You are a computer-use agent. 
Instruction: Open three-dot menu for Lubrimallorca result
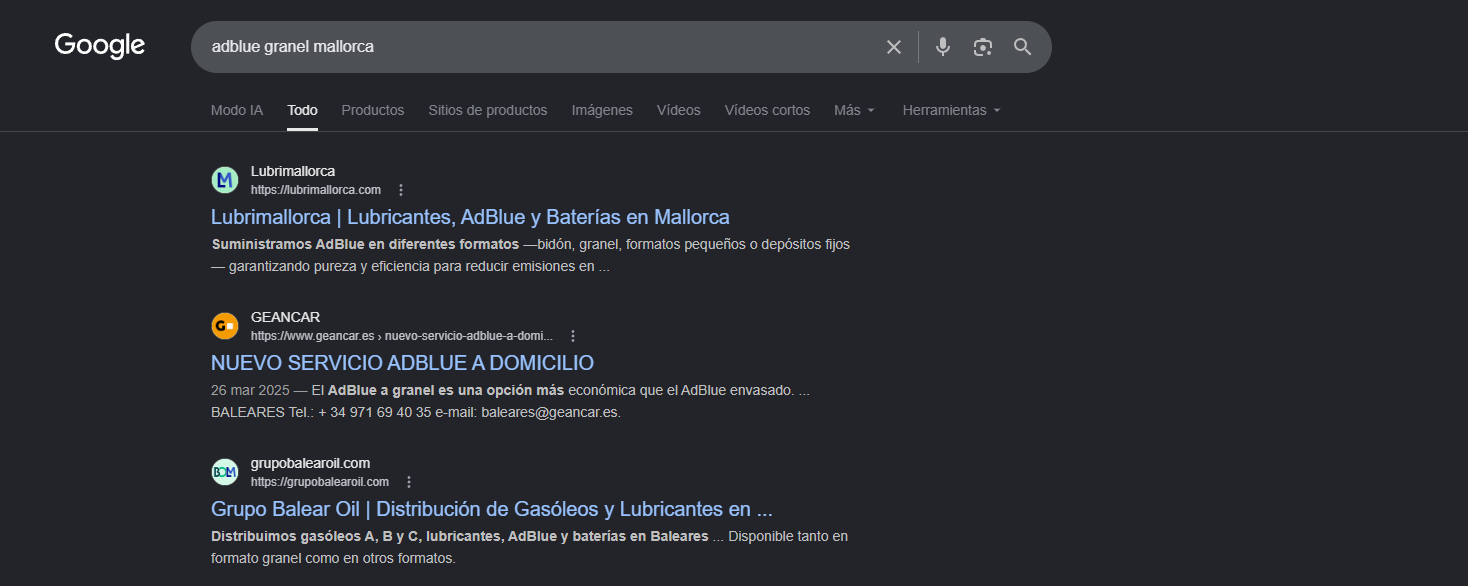pyautogui.click(x=401, y=190)
